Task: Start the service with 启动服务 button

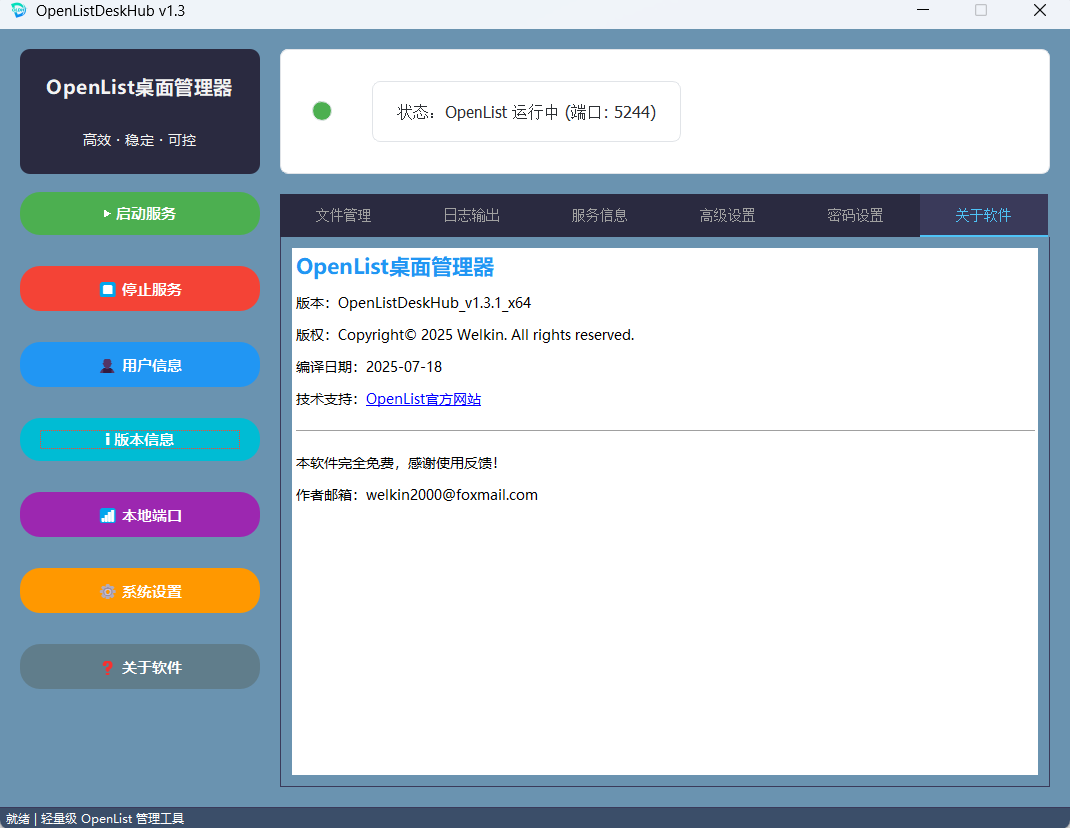Action: pos(140,214)
